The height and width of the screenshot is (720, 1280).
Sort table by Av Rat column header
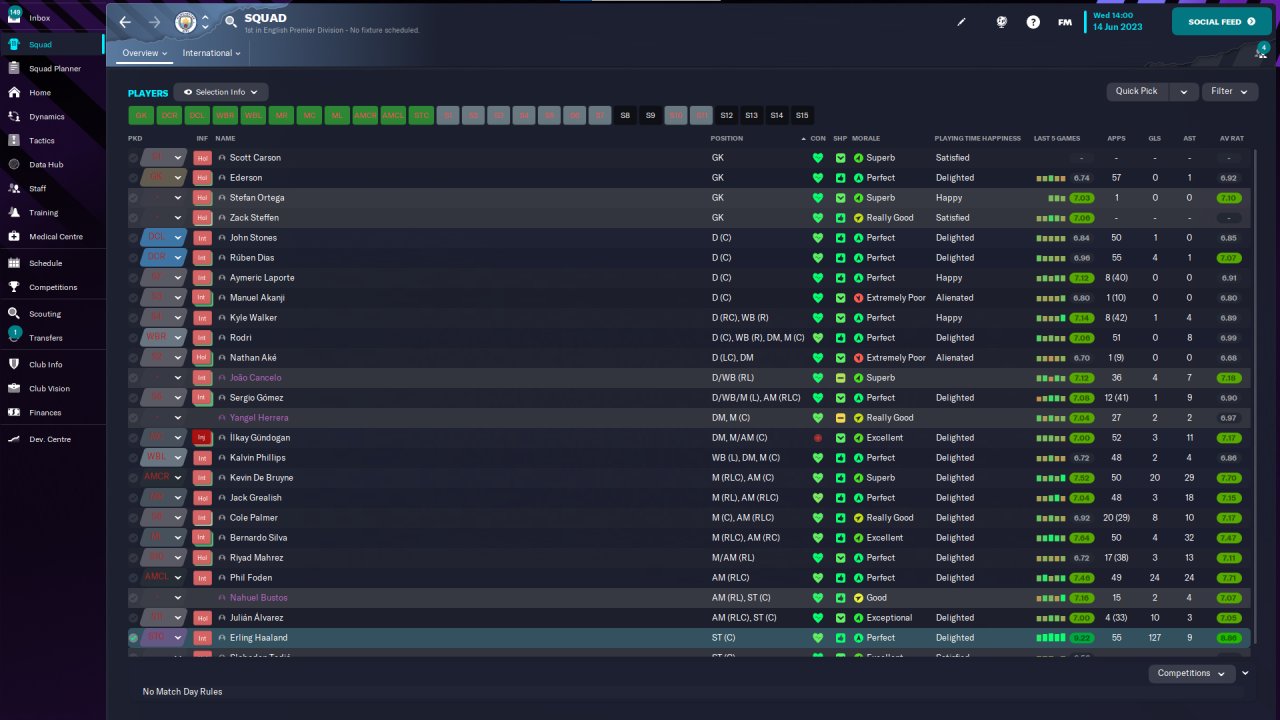(x=1230, y=138)
